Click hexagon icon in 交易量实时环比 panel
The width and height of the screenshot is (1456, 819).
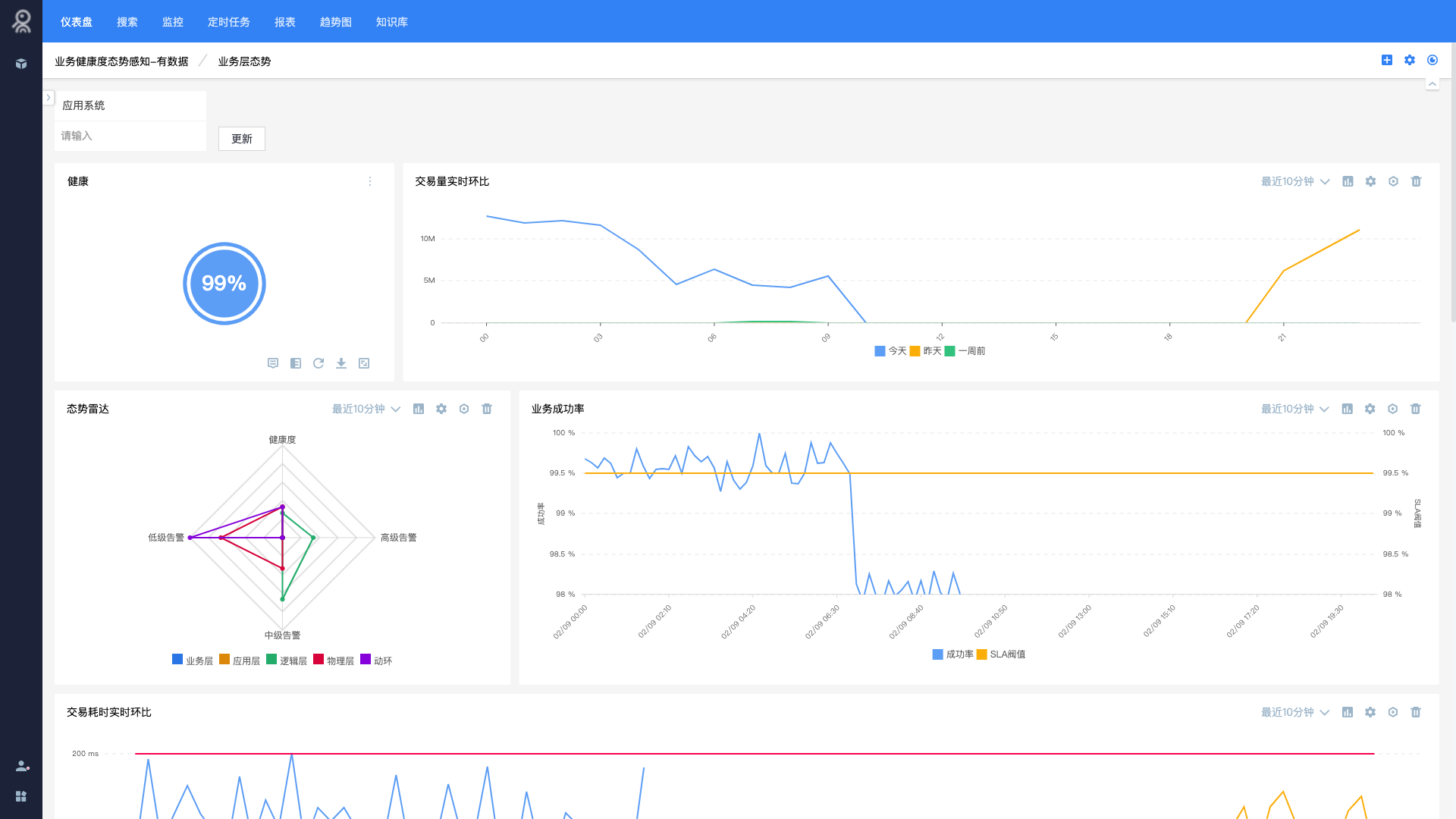1393,181
